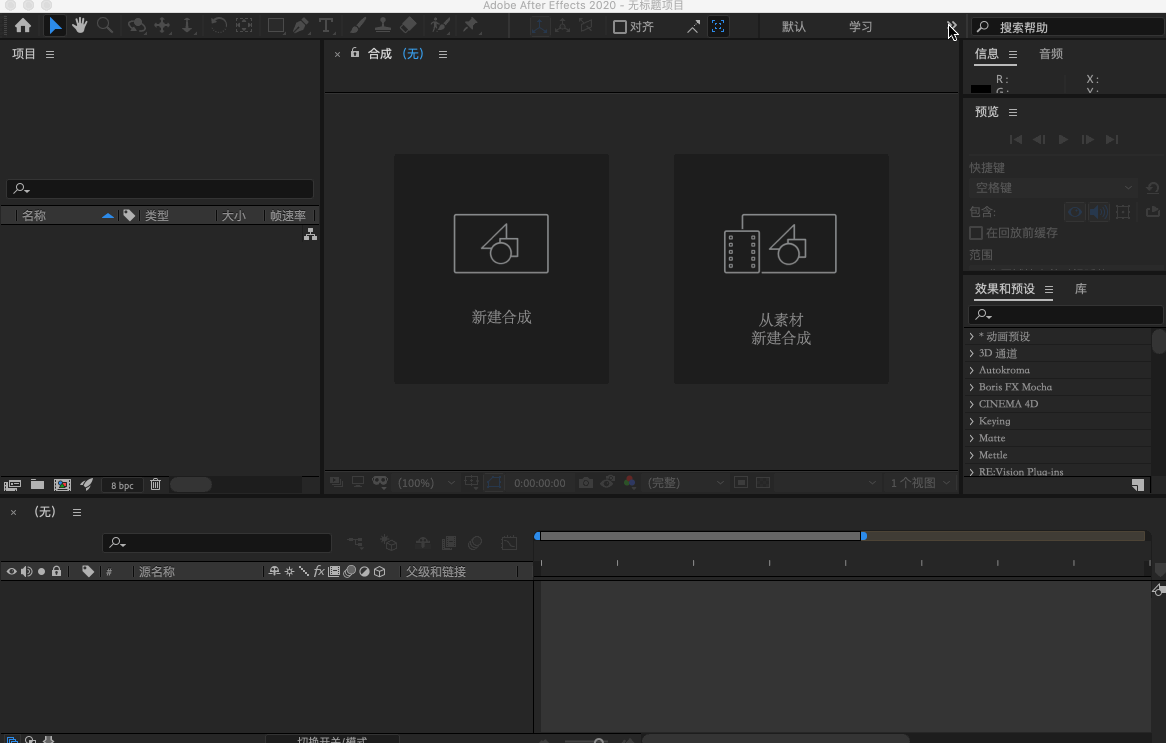Viewport: 1166px width, 743px height.
Task: Toggle the timeline solo column dot
Action: [42, 571]
